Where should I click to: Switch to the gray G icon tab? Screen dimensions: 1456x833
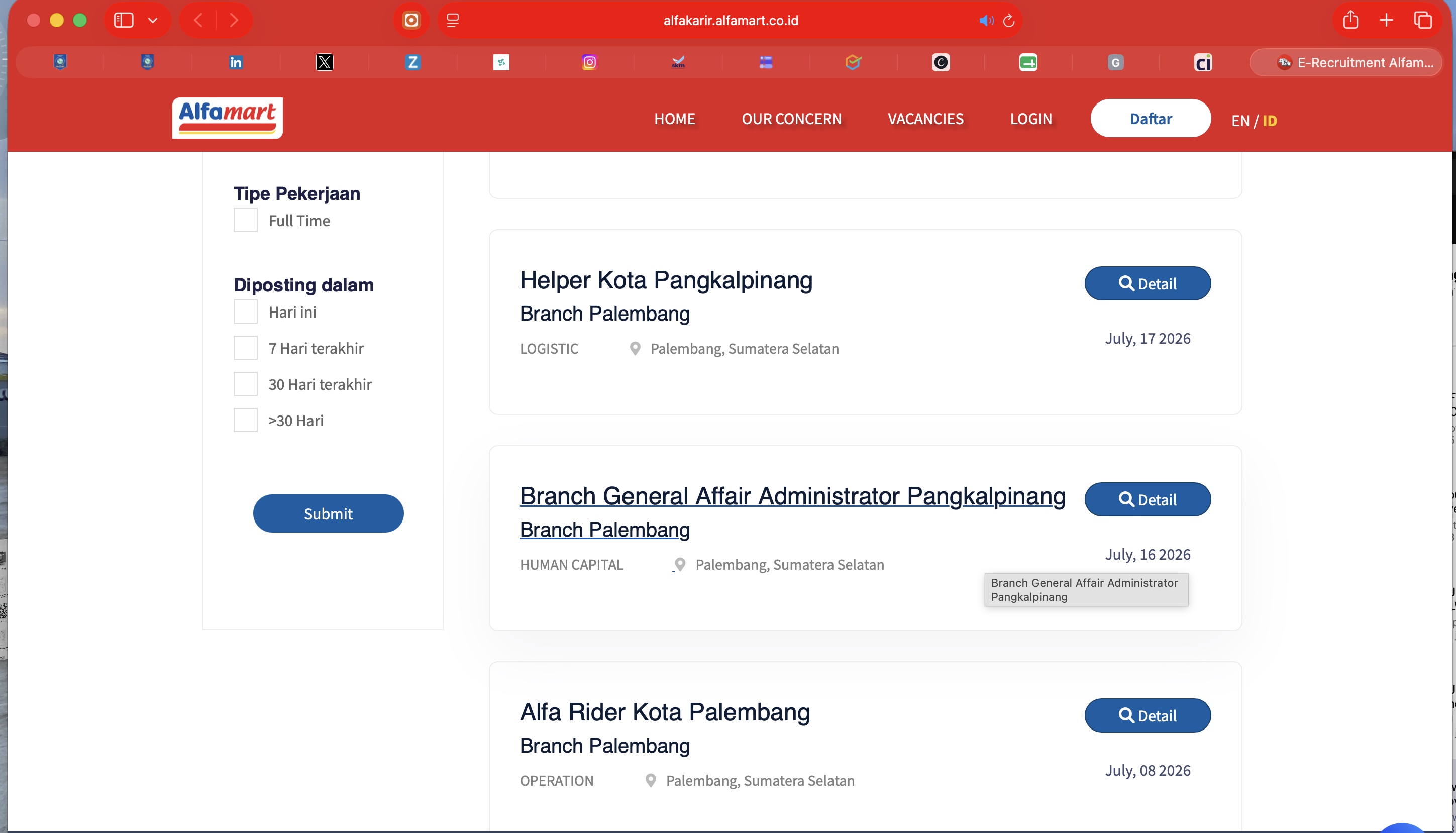coord(1115,62)
